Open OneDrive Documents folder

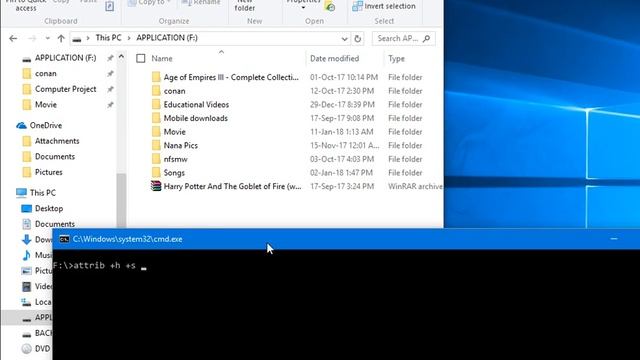click(55, 156)
